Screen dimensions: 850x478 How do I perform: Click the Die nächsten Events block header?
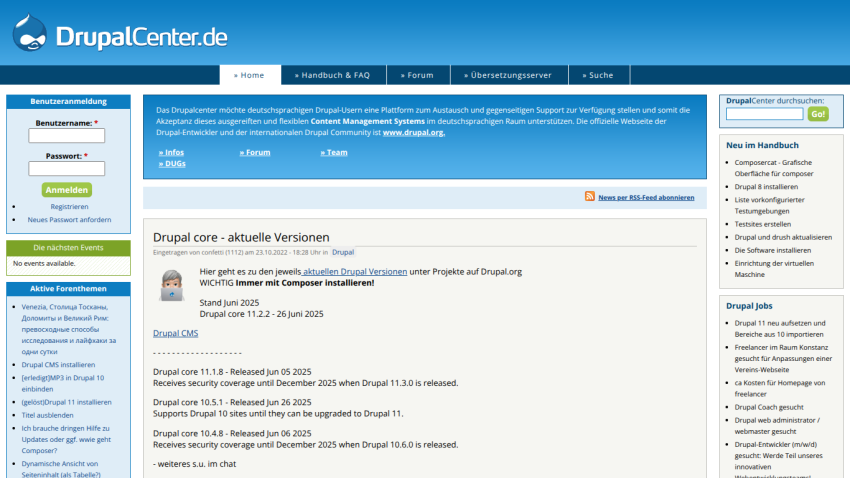(x=68, y=248)
